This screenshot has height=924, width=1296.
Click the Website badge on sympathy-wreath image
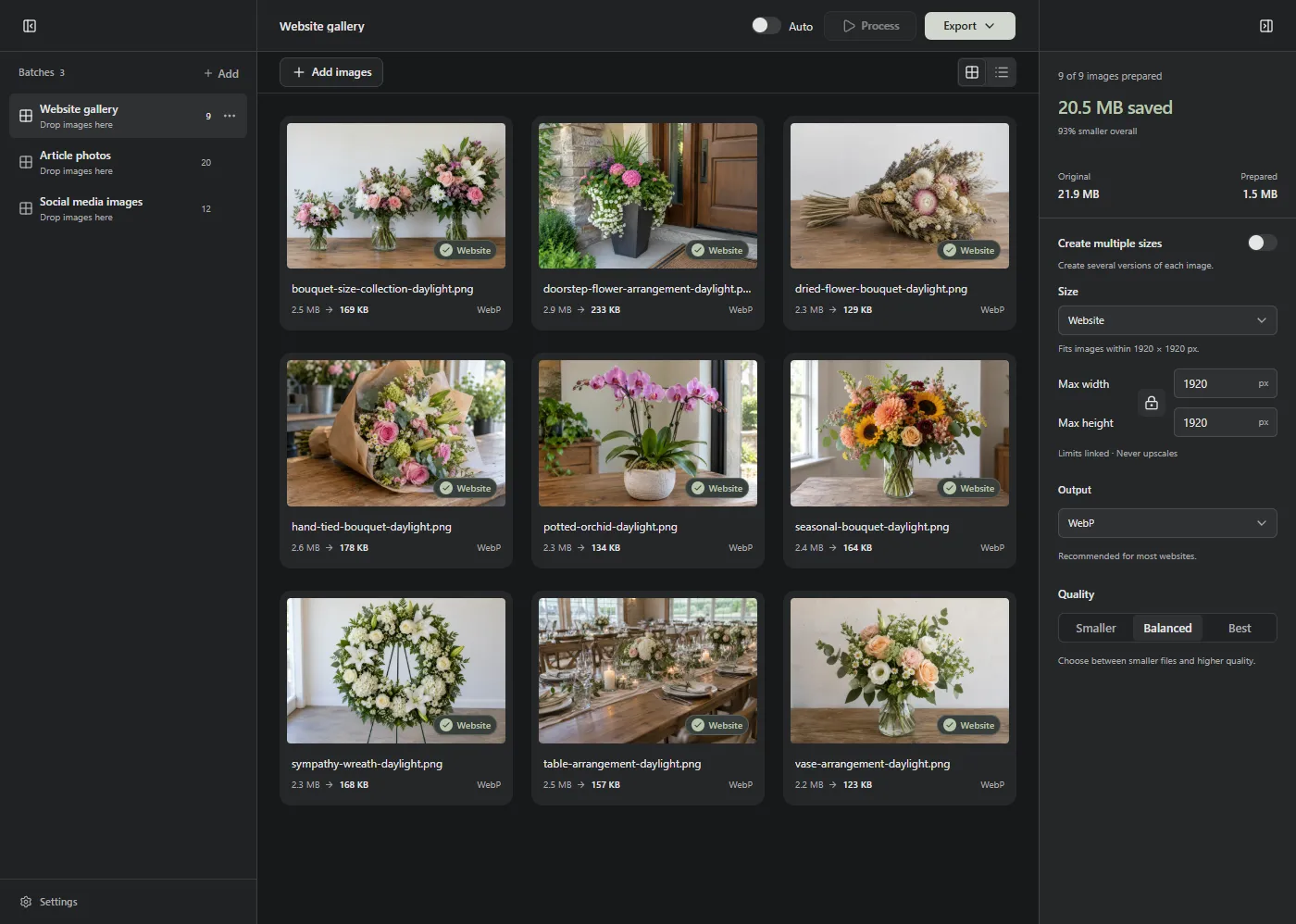tap(465, 725)
